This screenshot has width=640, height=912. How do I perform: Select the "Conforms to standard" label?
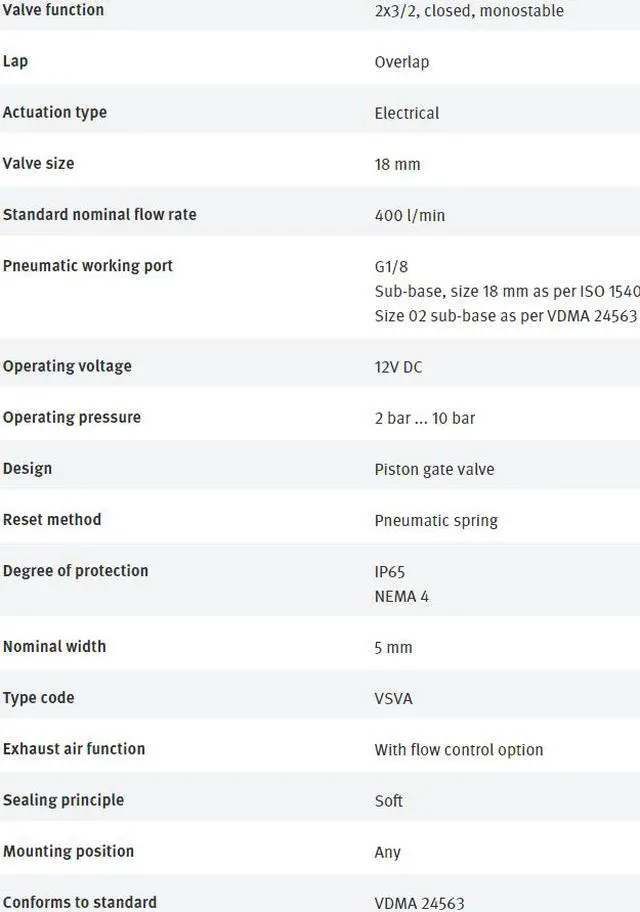click(x=80, y=902)
